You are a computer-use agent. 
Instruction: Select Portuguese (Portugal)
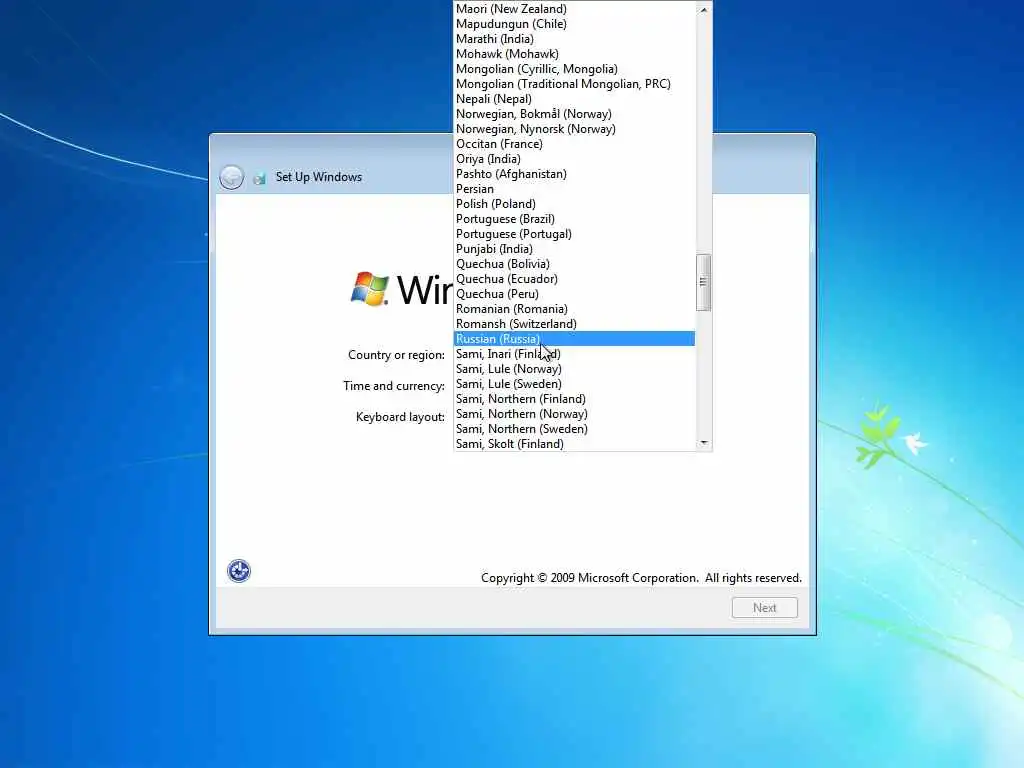pos(574,234)
